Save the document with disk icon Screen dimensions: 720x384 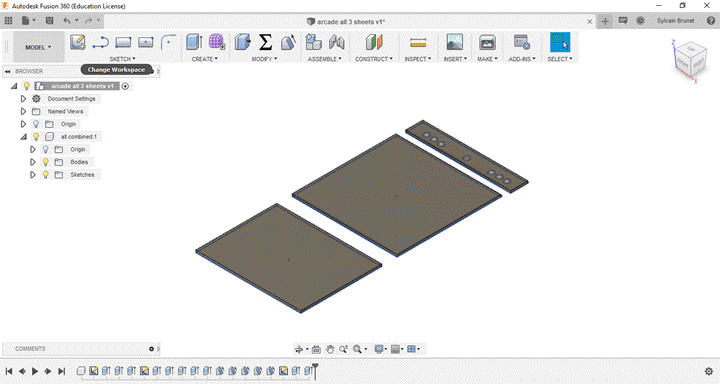coord(50,21)
